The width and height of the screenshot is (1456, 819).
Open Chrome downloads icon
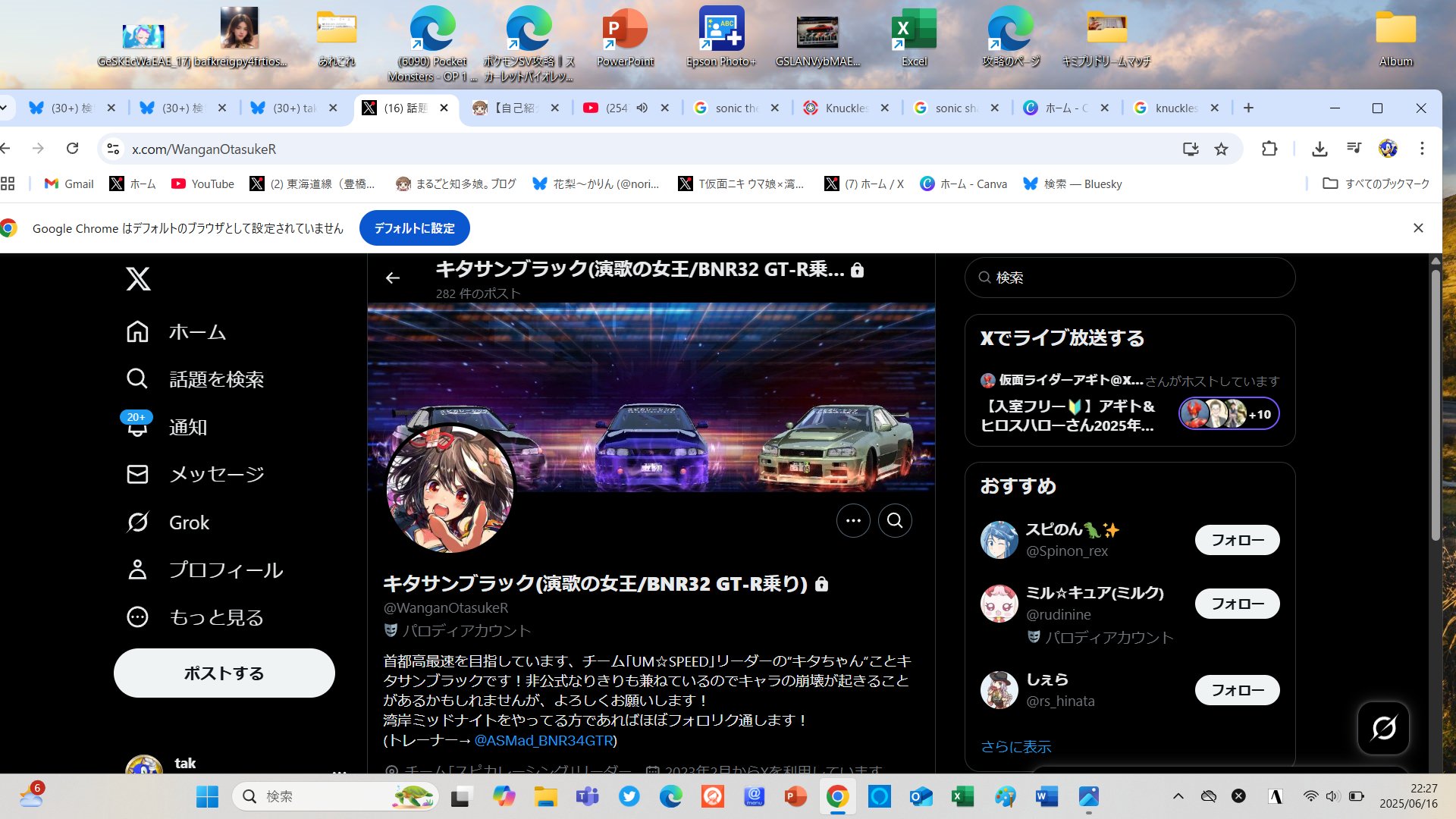[x=1319, y=149]
